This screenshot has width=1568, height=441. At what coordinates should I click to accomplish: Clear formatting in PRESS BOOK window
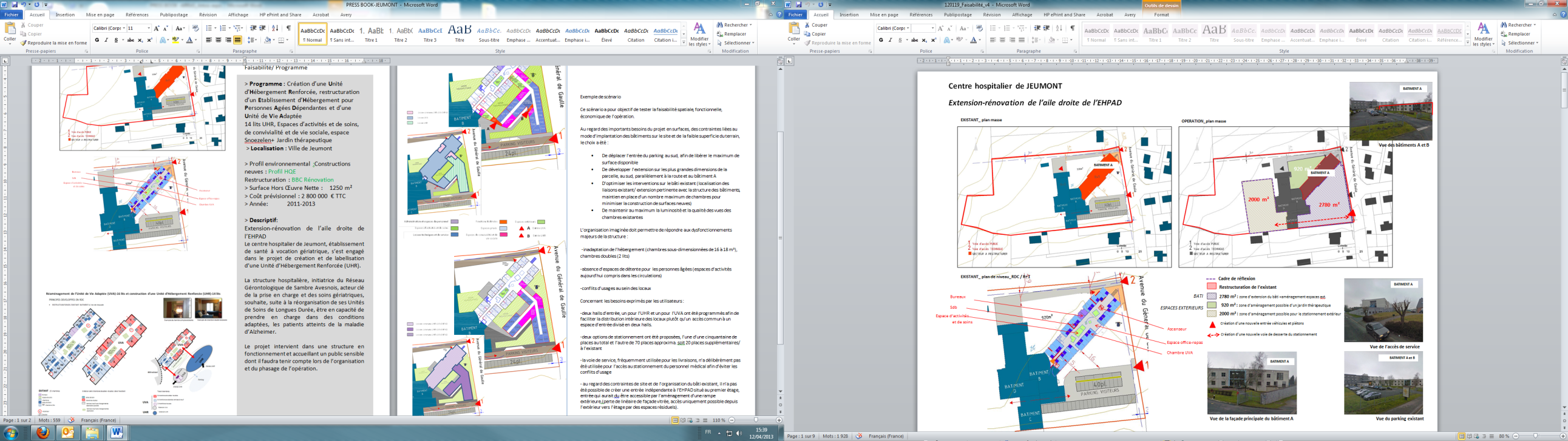[195, 28]
